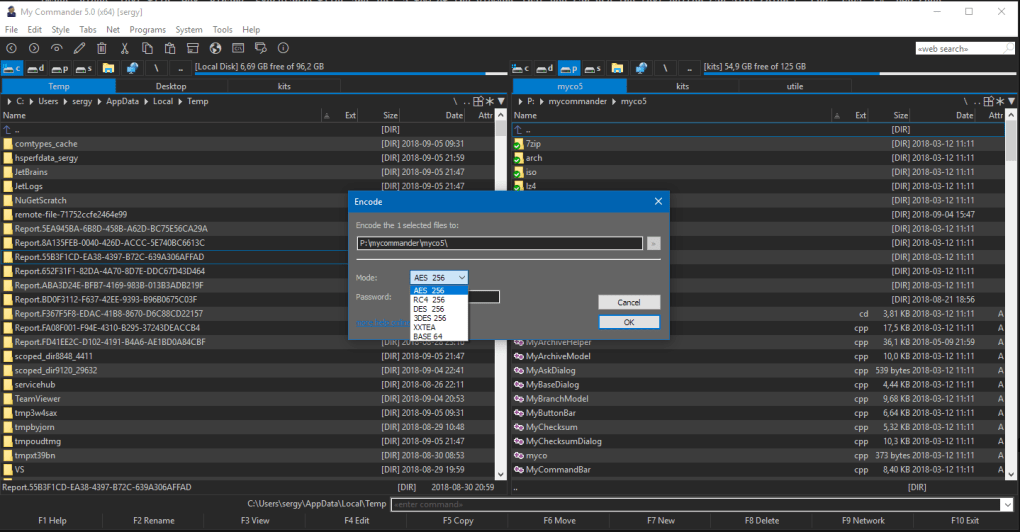
Task: Click the pencil Edit icon in toolbar
Action: (80, 48)
